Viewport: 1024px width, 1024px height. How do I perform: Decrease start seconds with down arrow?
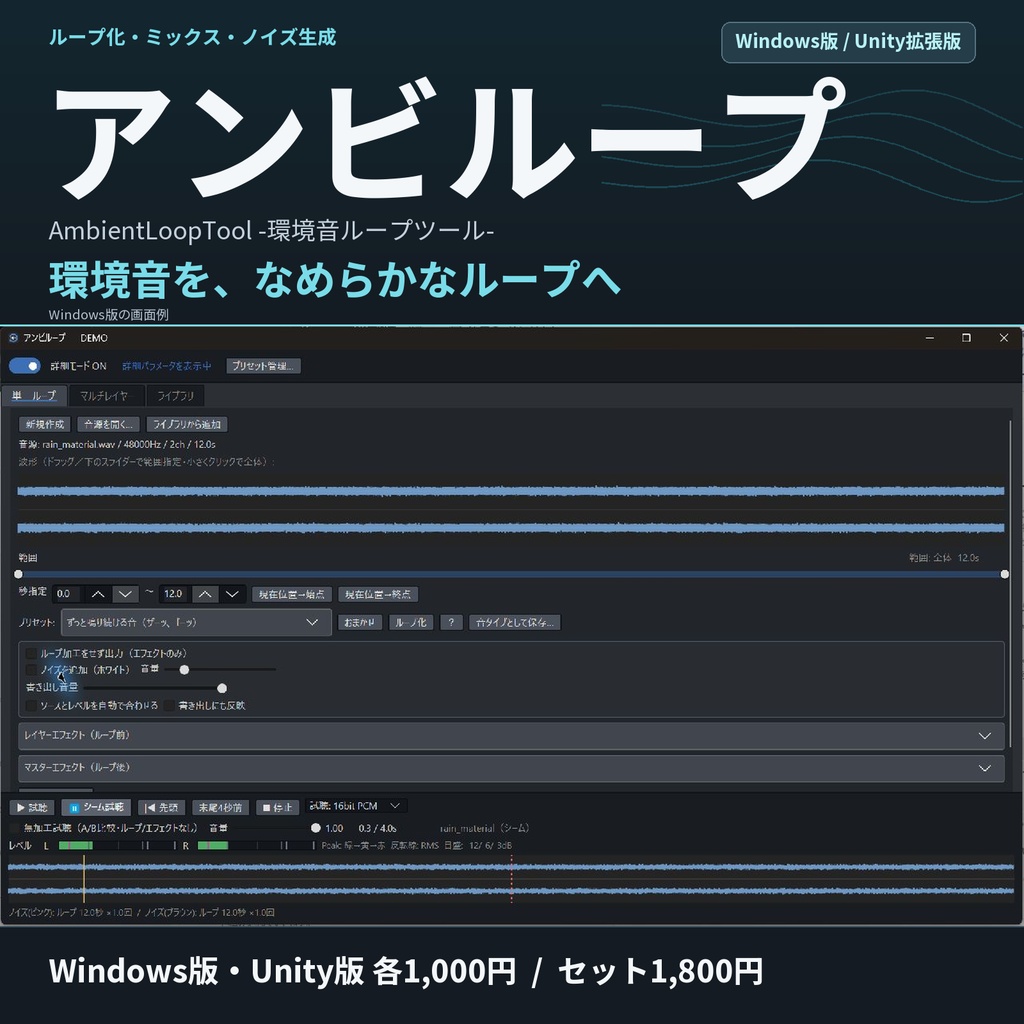point(125,594)
